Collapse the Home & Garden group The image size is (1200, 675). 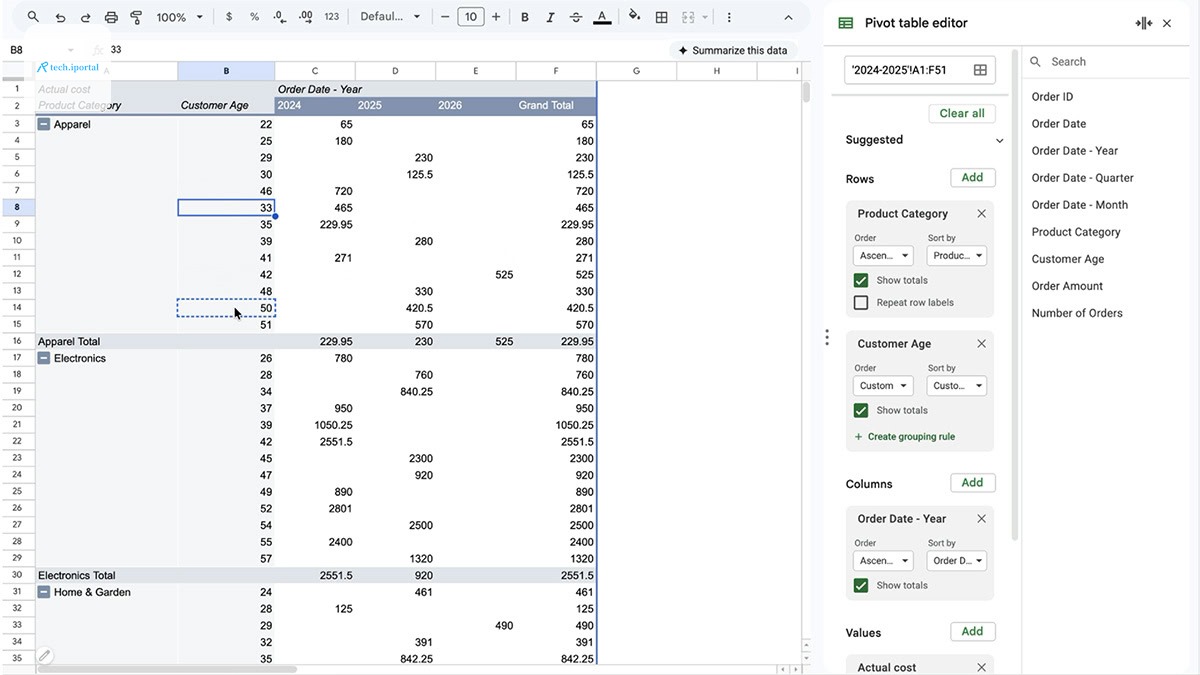(43, 592)
